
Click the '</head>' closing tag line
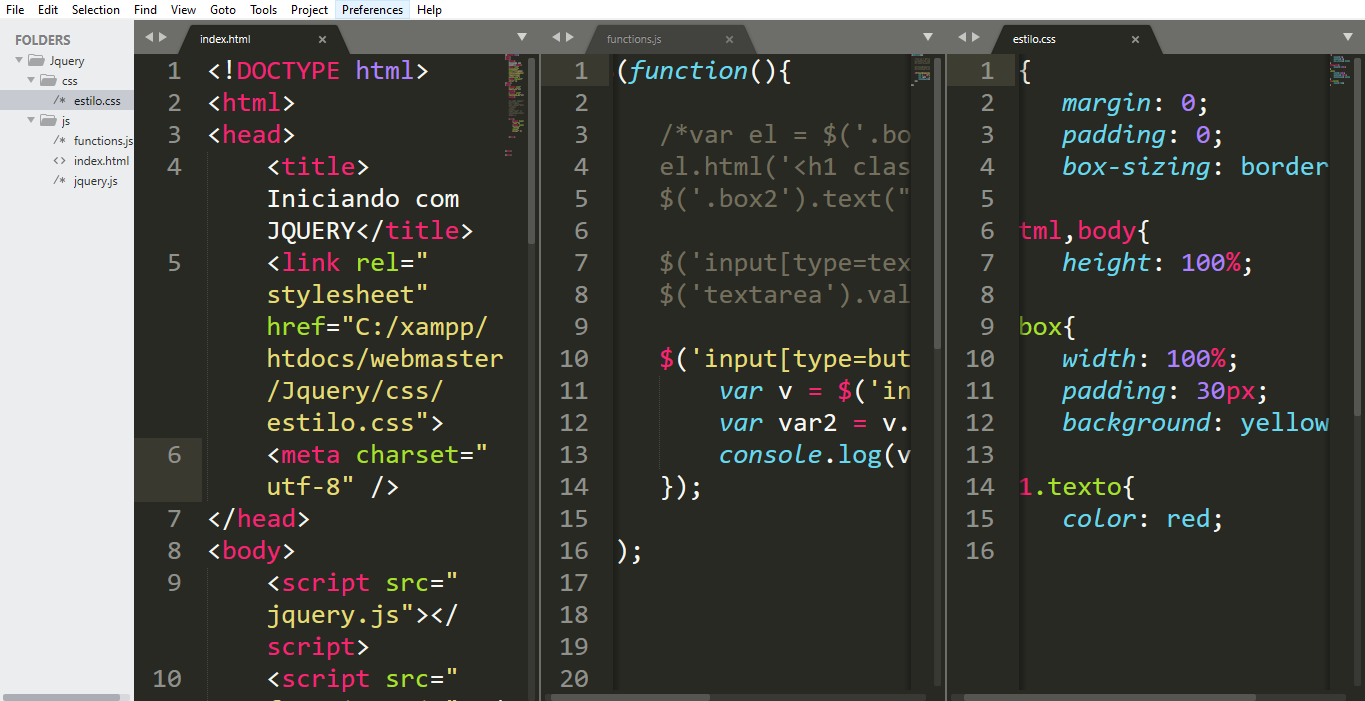click(258, 518)
